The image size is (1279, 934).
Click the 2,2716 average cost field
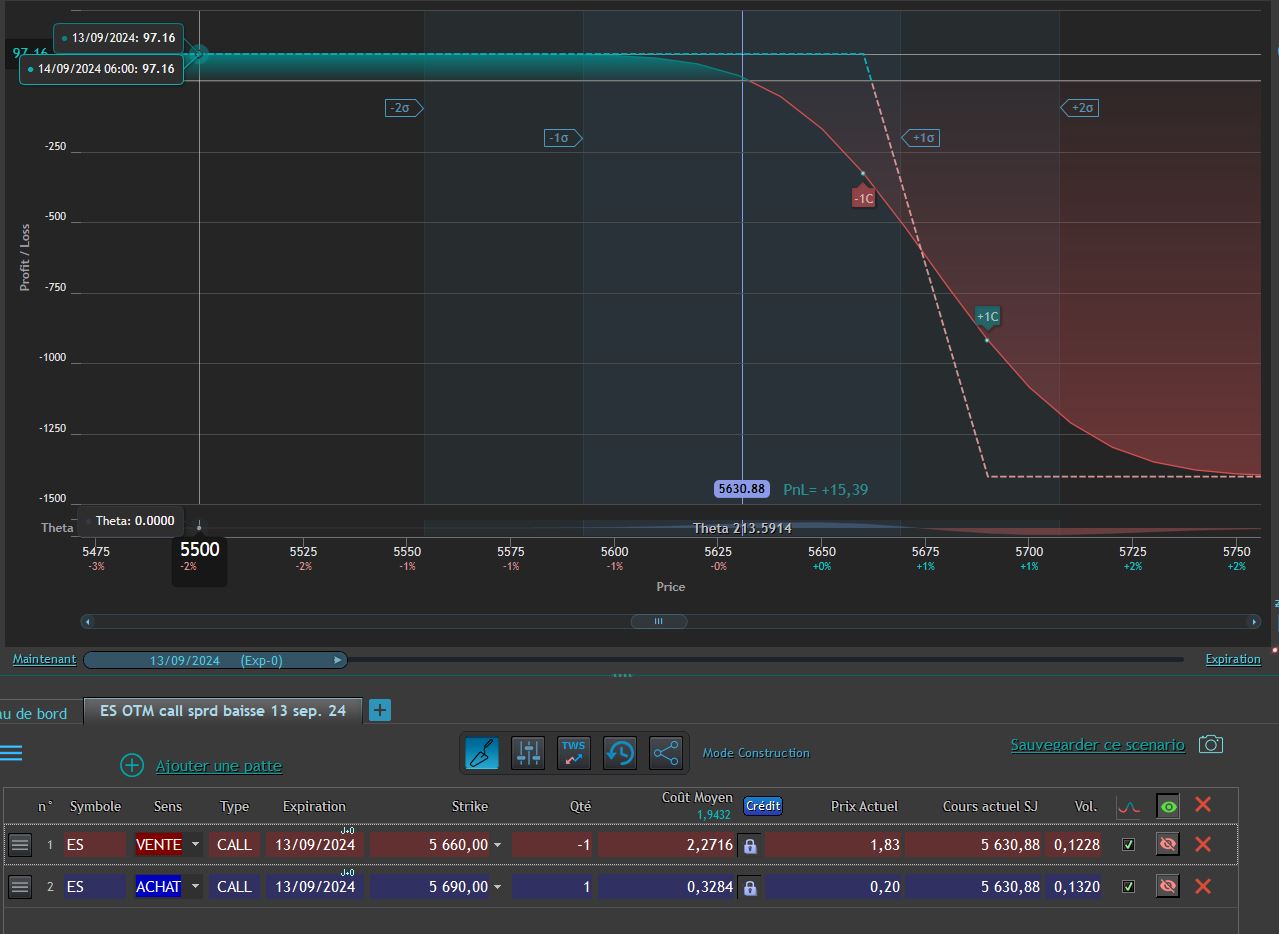[667, 845]
